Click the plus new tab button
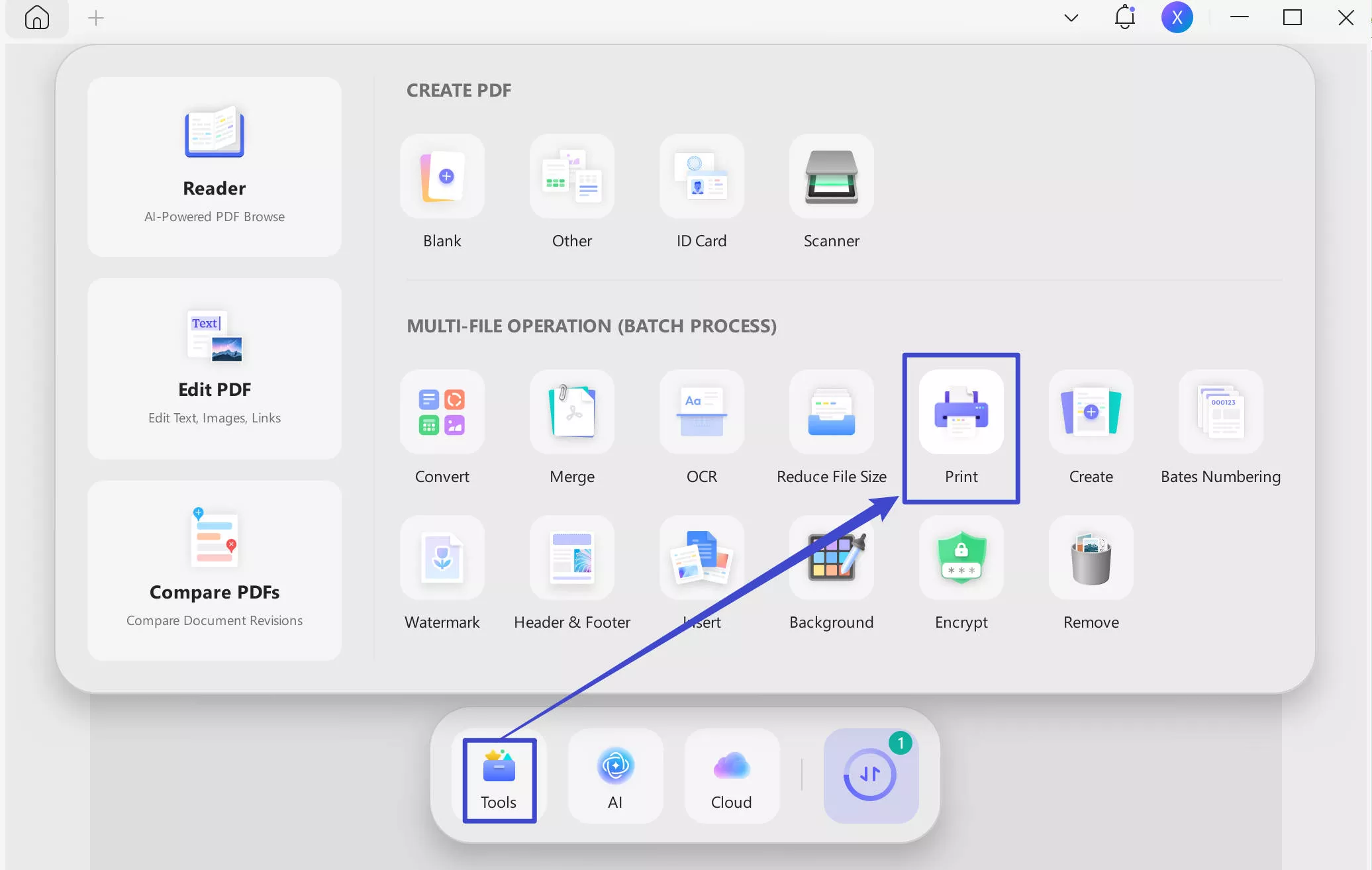 [x=96, y=18]
